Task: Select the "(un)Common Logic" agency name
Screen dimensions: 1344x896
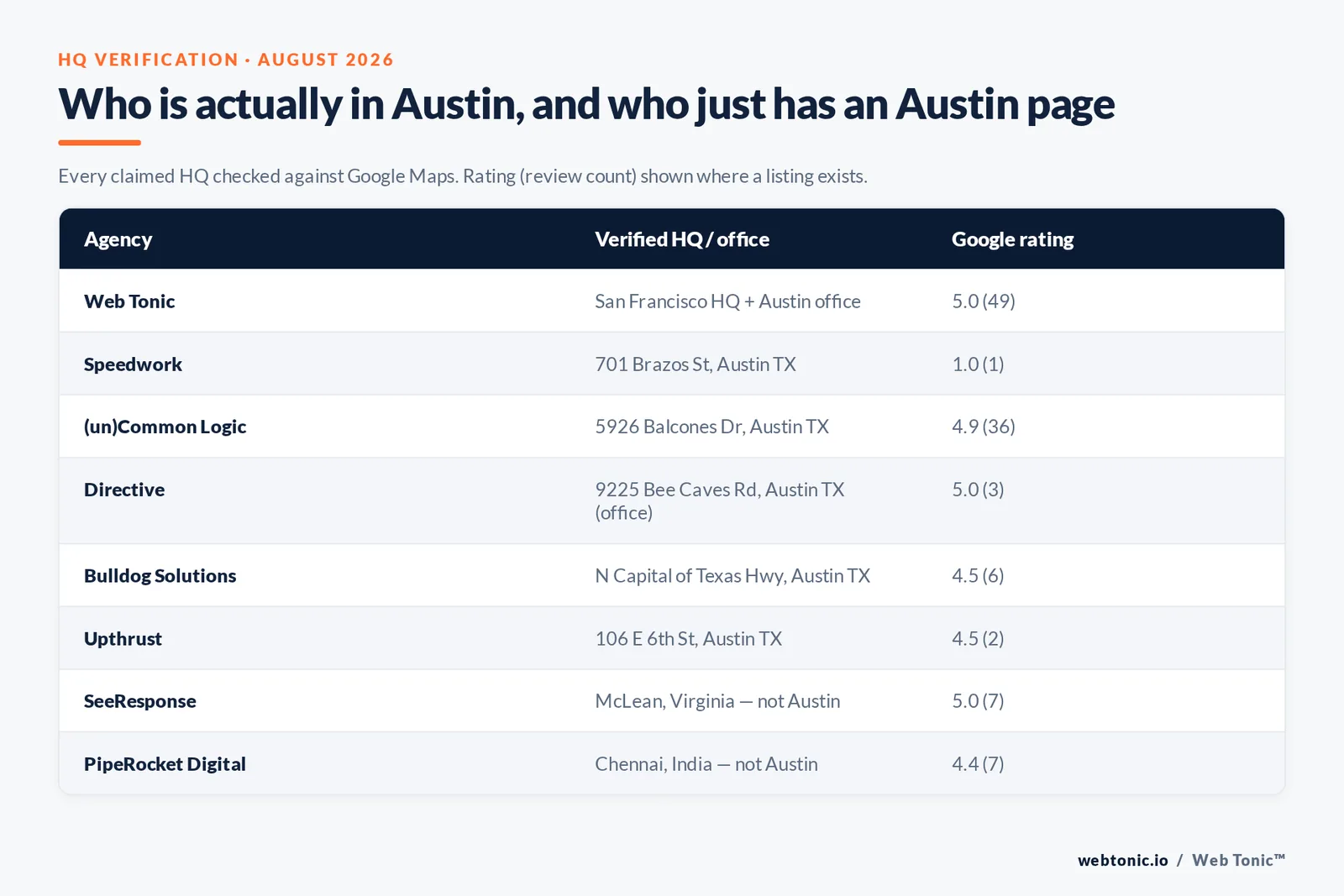Action: (165, 427)
